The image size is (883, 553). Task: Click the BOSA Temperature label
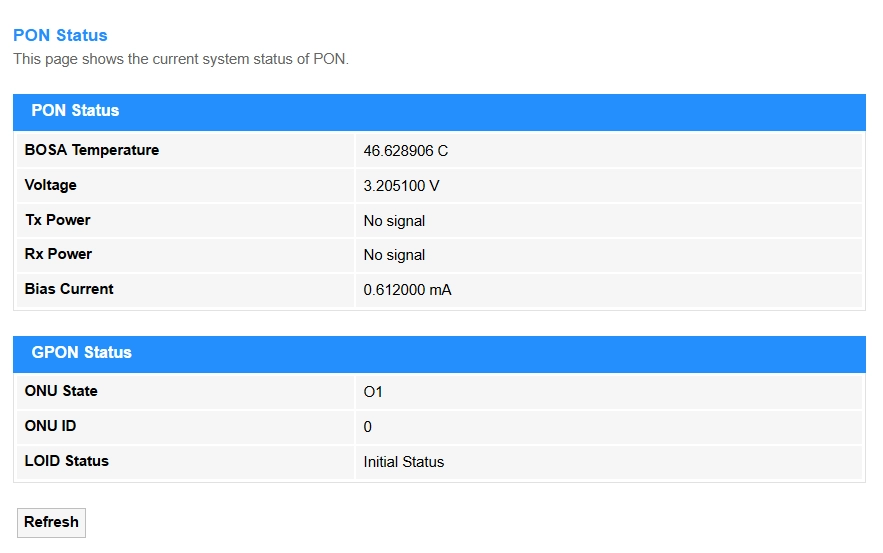click(x=92, y=150)
